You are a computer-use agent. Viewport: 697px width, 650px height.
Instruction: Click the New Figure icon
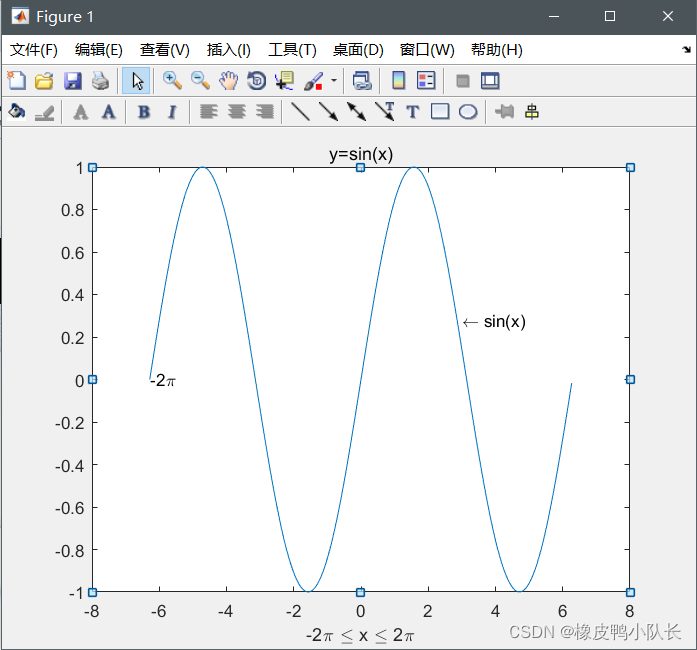16,80
